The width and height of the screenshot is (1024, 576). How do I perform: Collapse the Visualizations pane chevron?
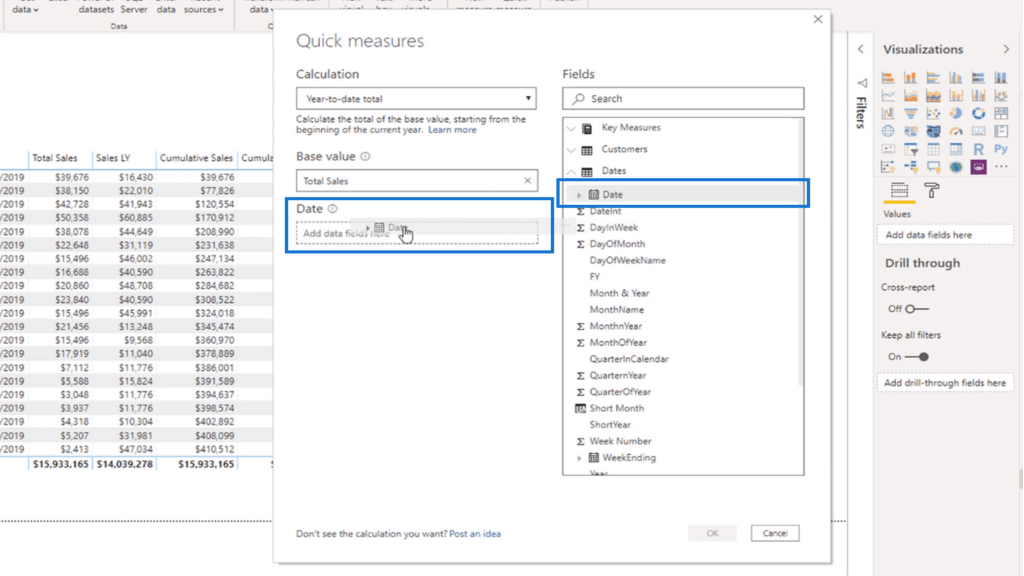pyautogui.click(x=1006, y=50)
